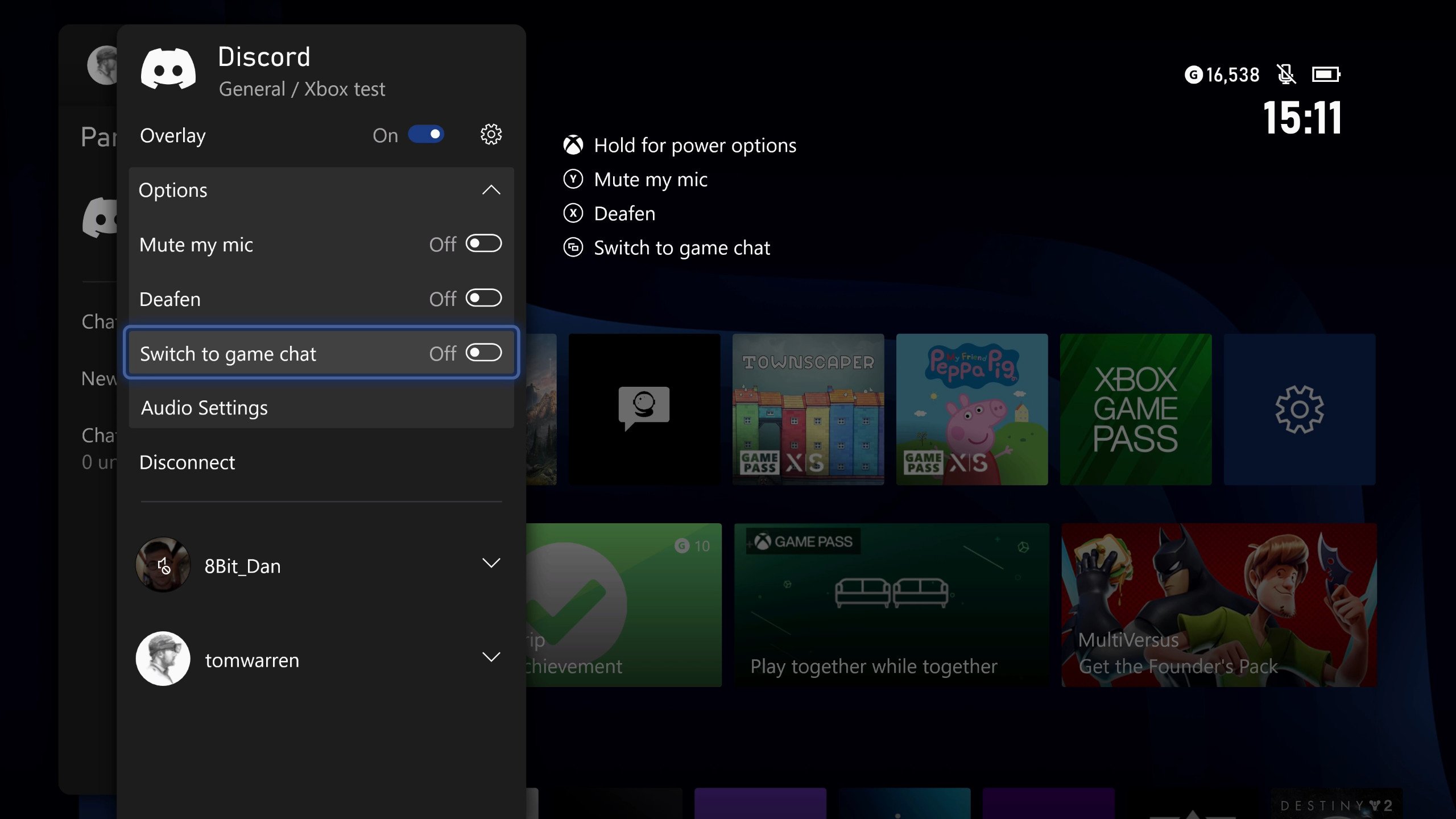
Task: Click the mute mic Y button icon
Action: point(574,179)
